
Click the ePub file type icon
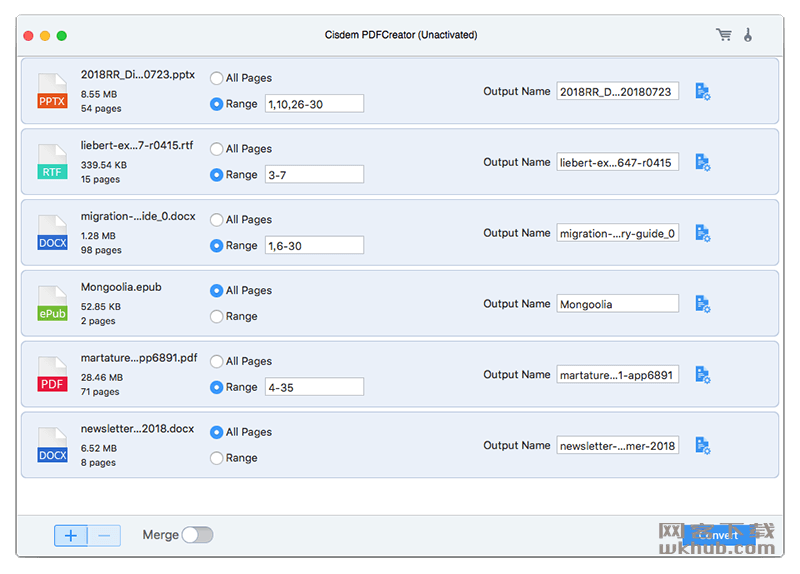tap(52, 304)
